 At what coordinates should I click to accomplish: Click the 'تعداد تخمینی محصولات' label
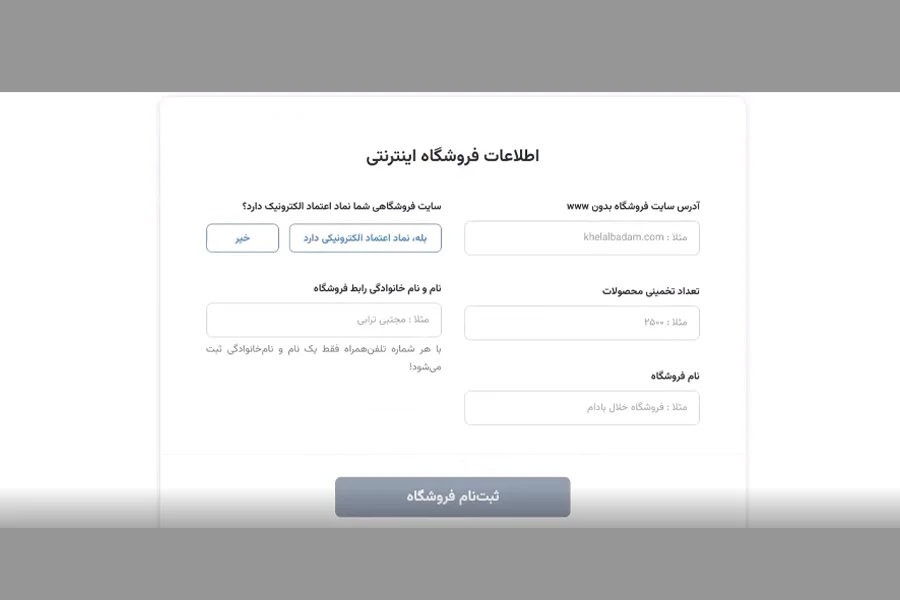click(x=651, y=291)
